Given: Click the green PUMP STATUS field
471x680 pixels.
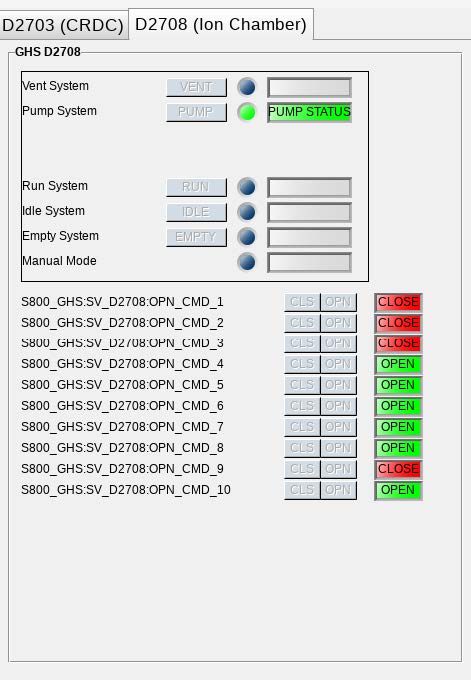Looking at the screenshot, I should tap(309, 112).
